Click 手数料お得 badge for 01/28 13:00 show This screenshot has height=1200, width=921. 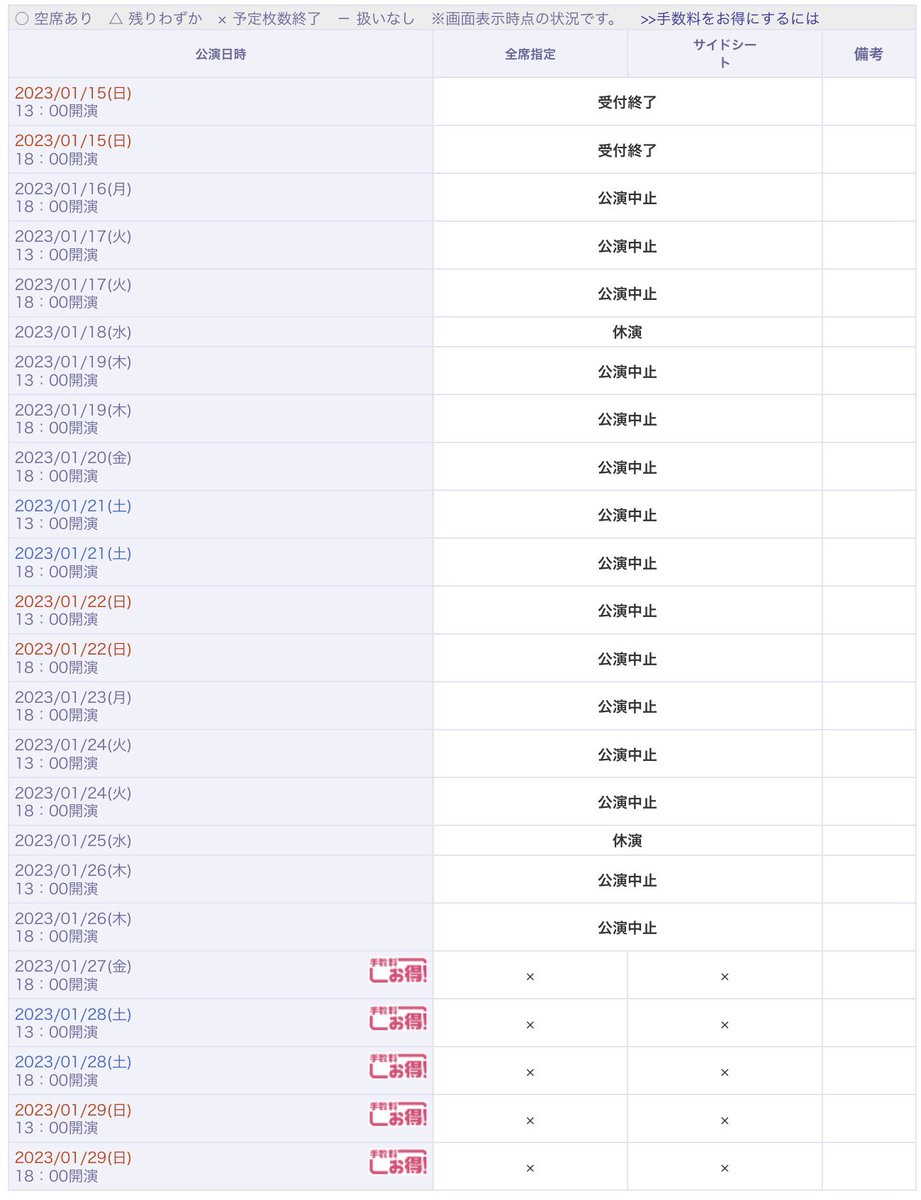pos(398,1018)
